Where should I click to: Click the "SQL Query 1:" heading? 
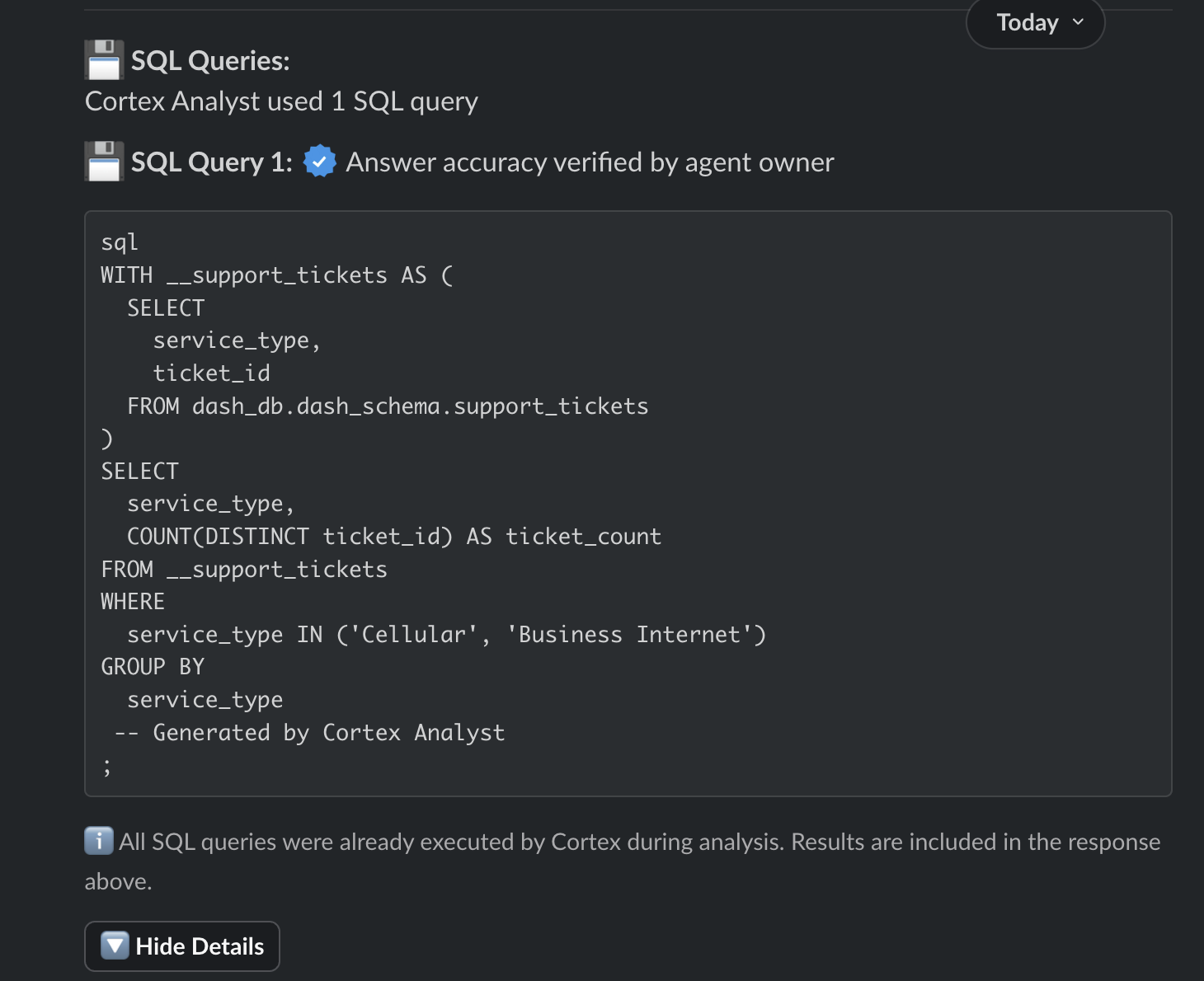click(211, 162)
